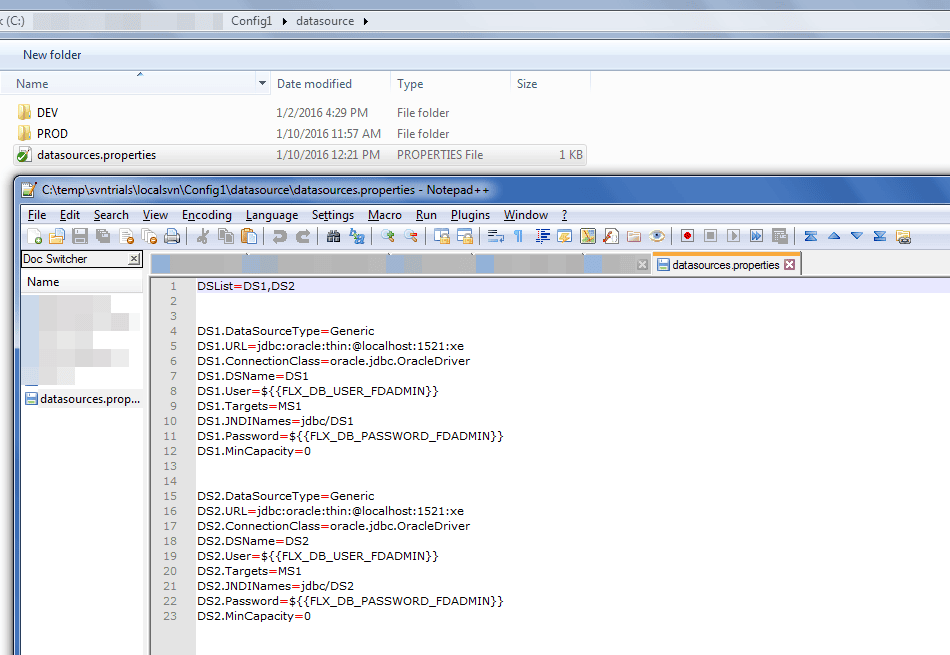This screenshot has height=655, width=950.
Task: Open the Run menu
Action: click(426, 215)
